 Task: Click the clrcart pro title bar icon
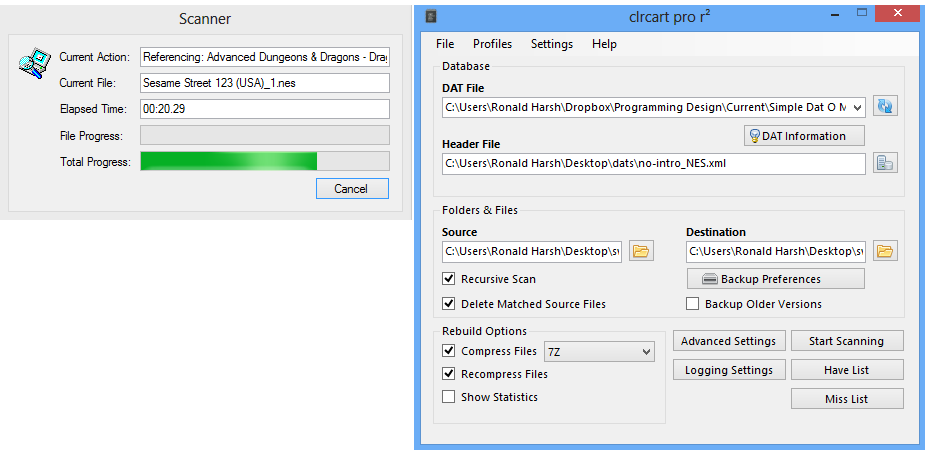(431, 16)
